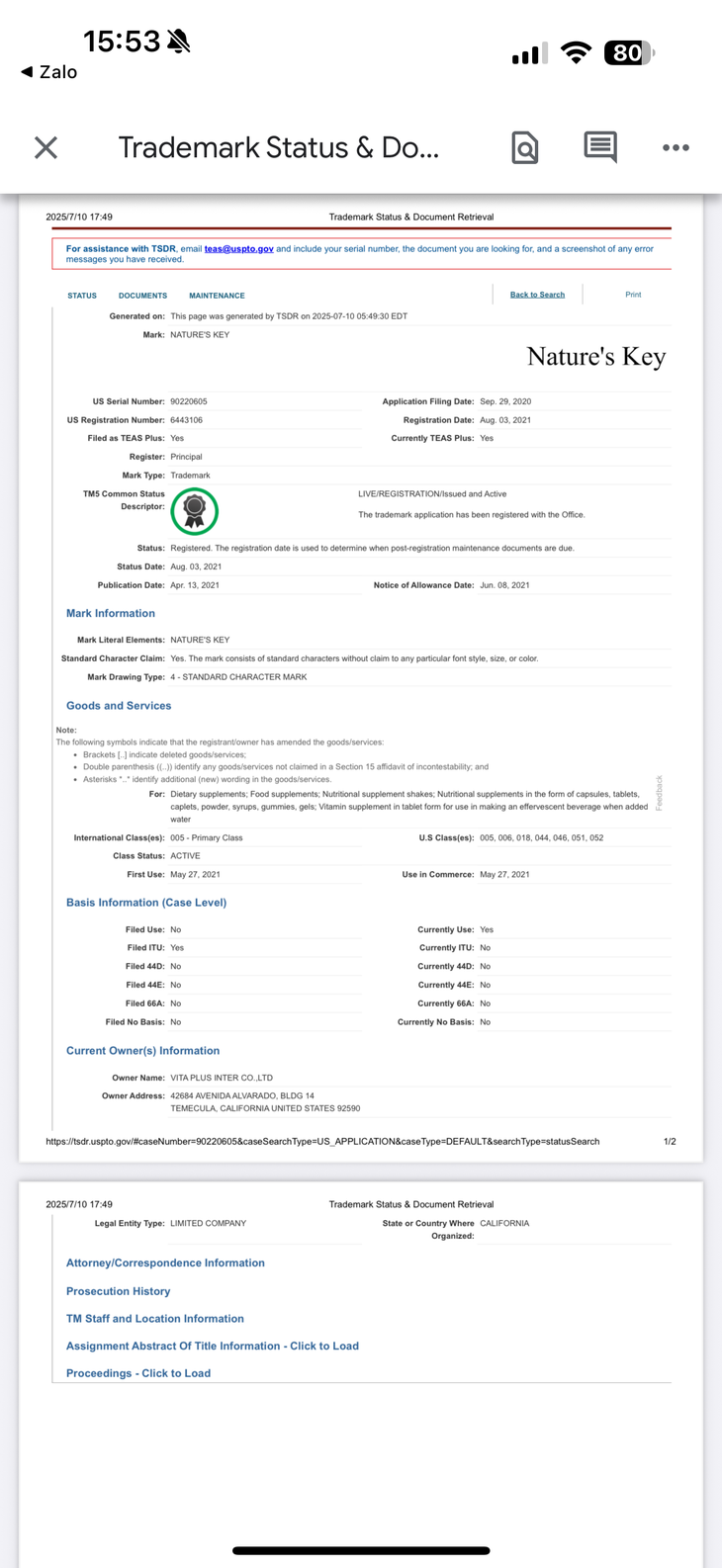Expand TM Staff and Location Information
Screen dimensions: 722x1568
pyautogui.click(x=154, y=1319)
